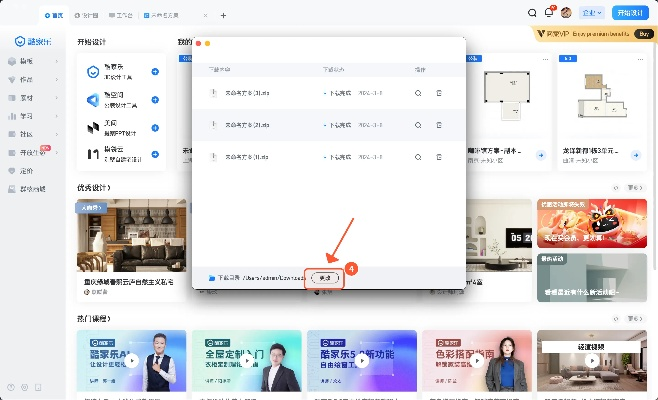Open search with the magnifier icon in the header
Image resolution: width=658 pixels, height=400 pixels.
[532, 13]
